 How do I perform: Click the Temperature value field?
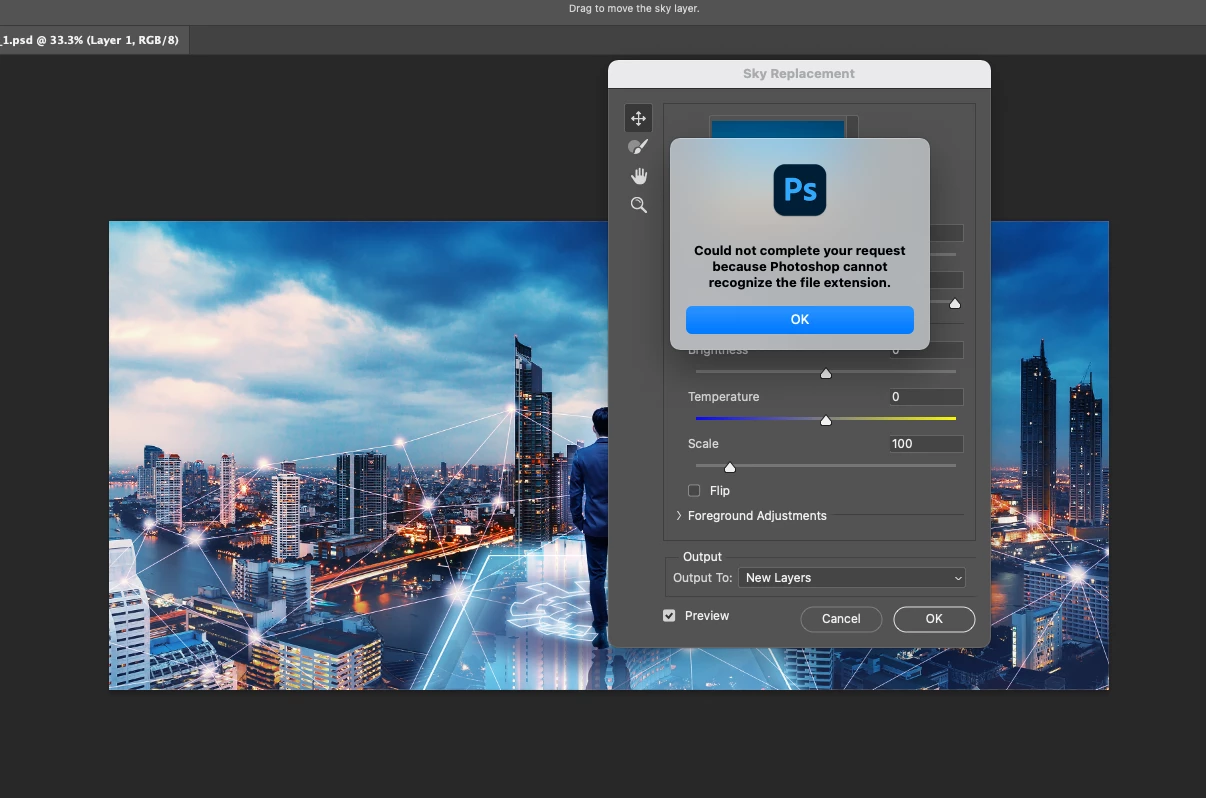click(x=926, y=397)
